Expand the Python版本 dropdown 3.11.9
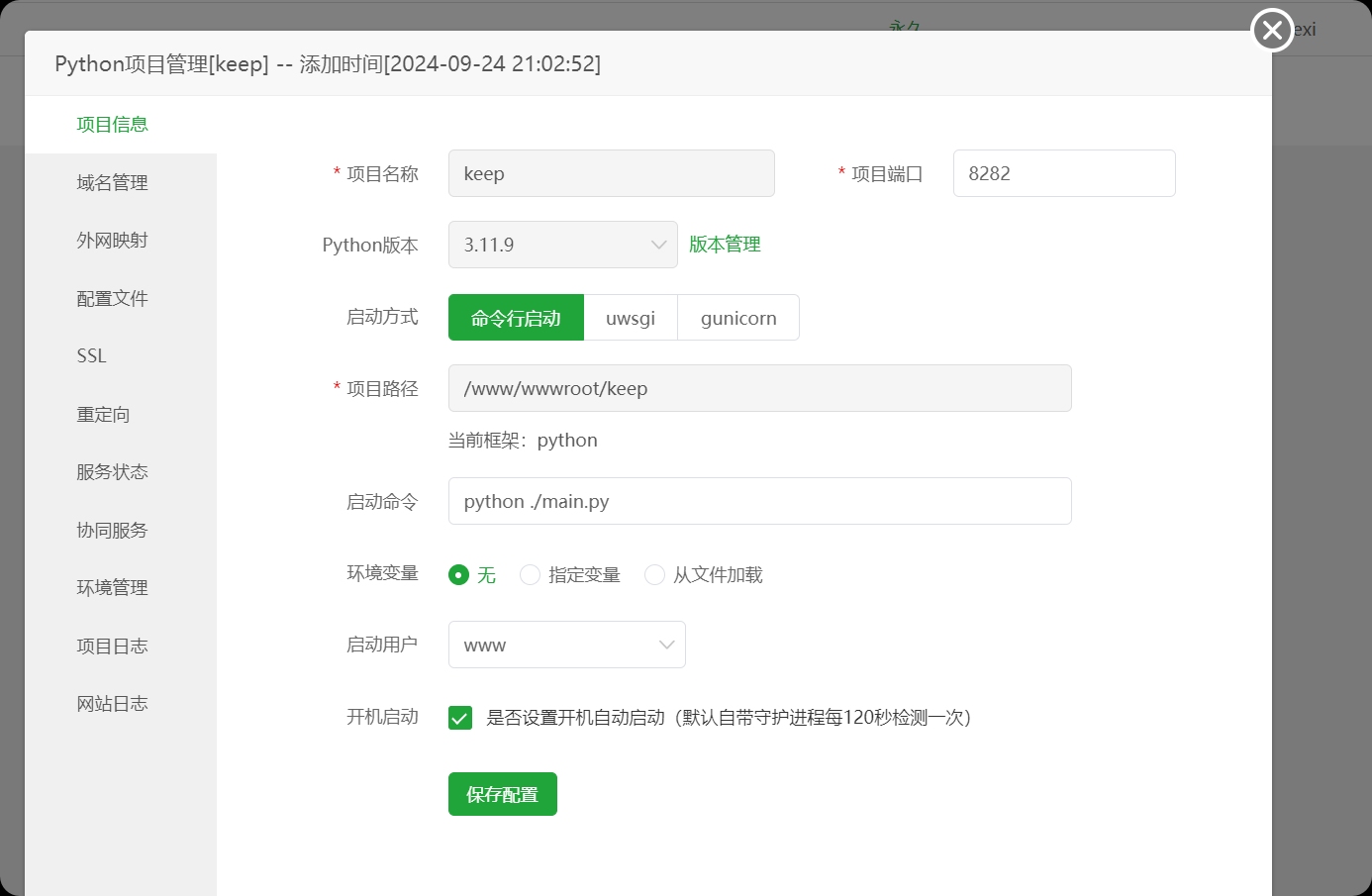This screenshot has width=1372, height=896. [x=563, y=245]
